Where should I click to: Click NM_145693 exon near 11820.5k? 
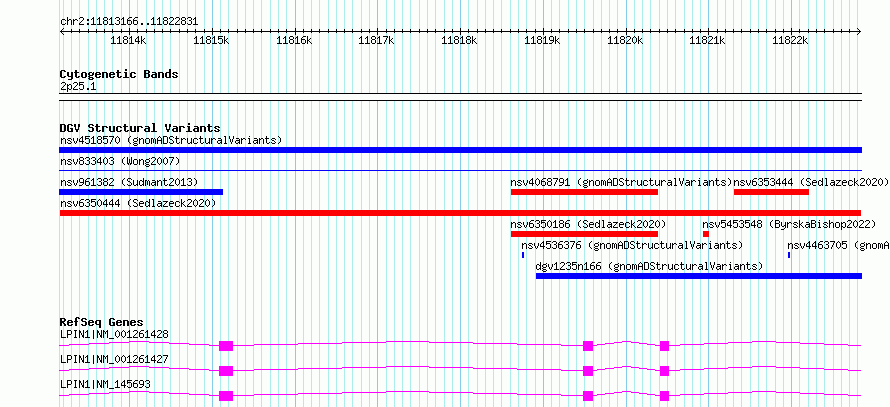[665, 396]
